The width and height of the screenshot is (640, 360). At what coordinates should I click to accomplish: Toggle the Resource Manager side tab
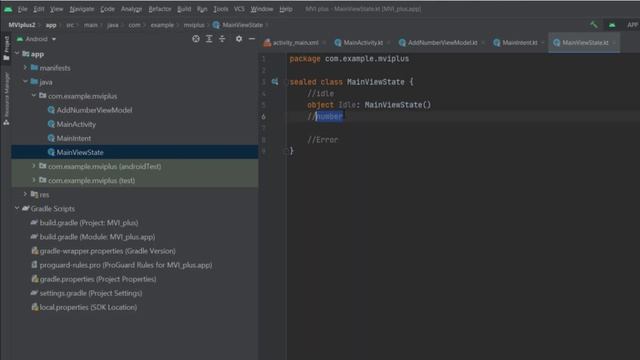pos(6,99)
